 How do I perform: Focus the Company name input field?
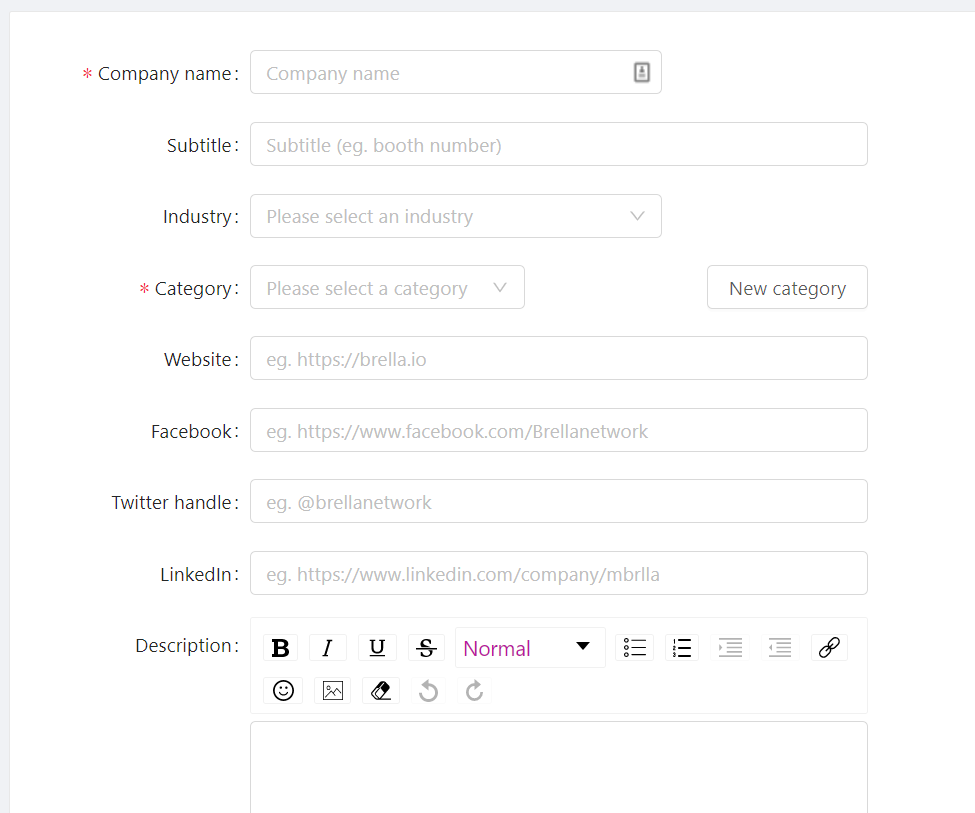point(456,72)
